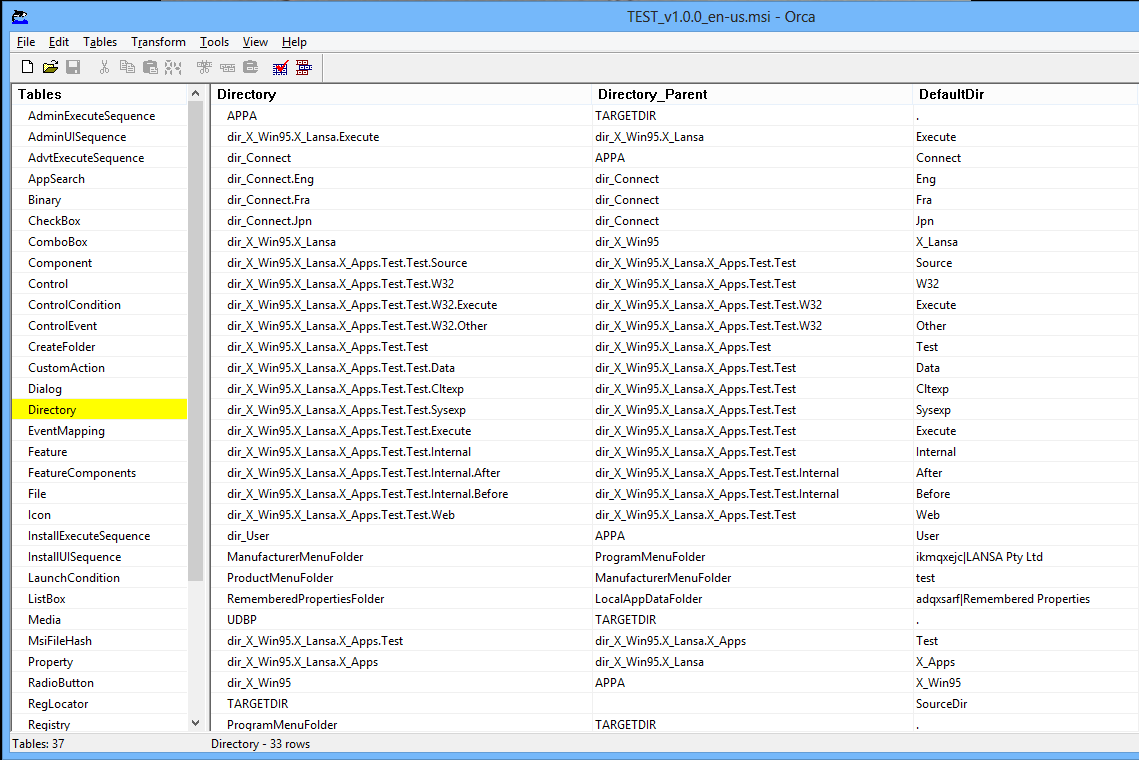This screenshot has width=1139, height=760.
Task: Click the Cut scissors icon
Action: point(104,67)
